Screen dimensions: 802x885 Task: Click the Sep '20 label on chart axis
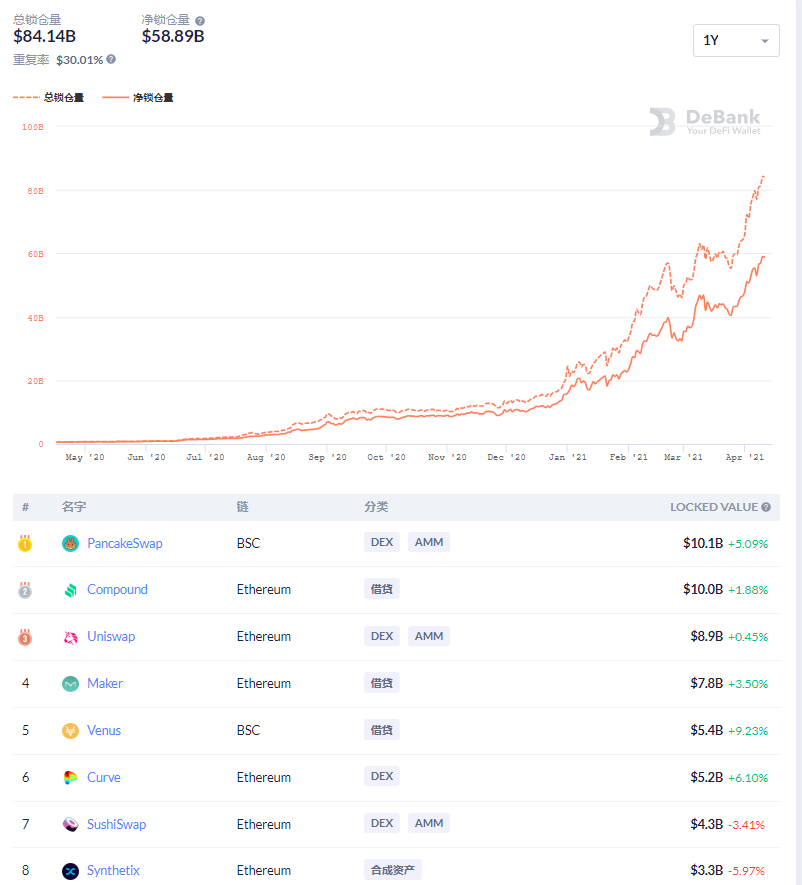[327, 457]
